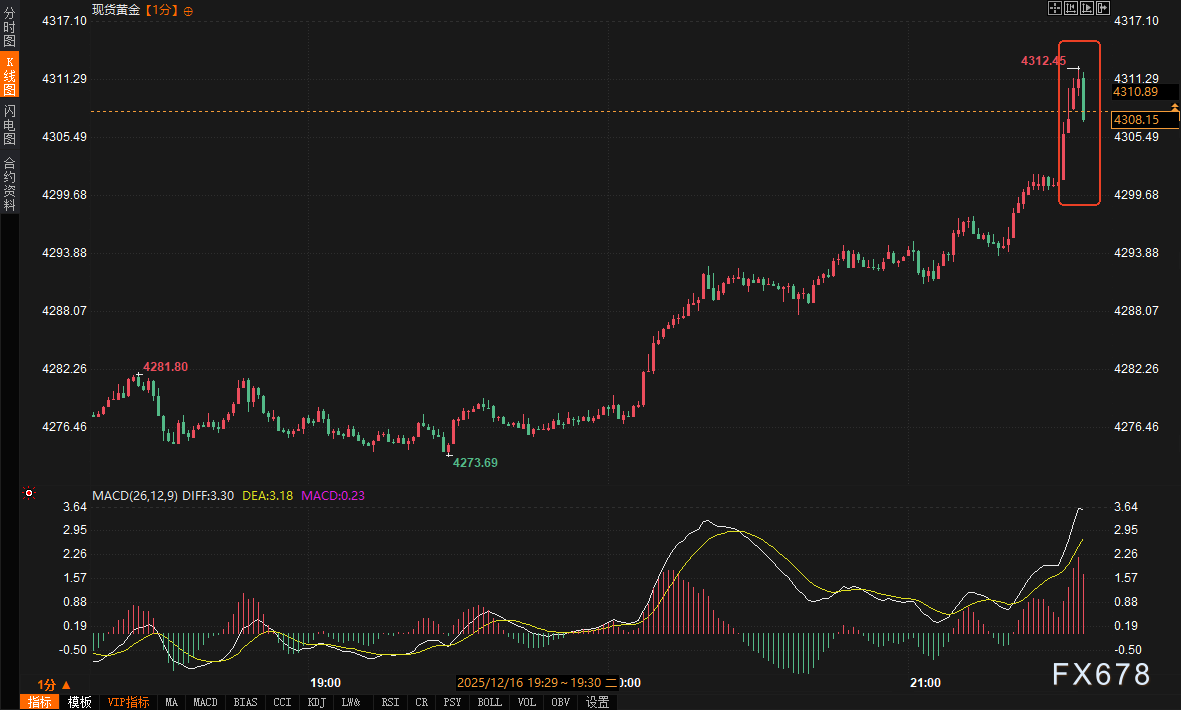Open indicator 设置 settings
This screenshot has width=1181, height=710.
[x=597, y=702]
